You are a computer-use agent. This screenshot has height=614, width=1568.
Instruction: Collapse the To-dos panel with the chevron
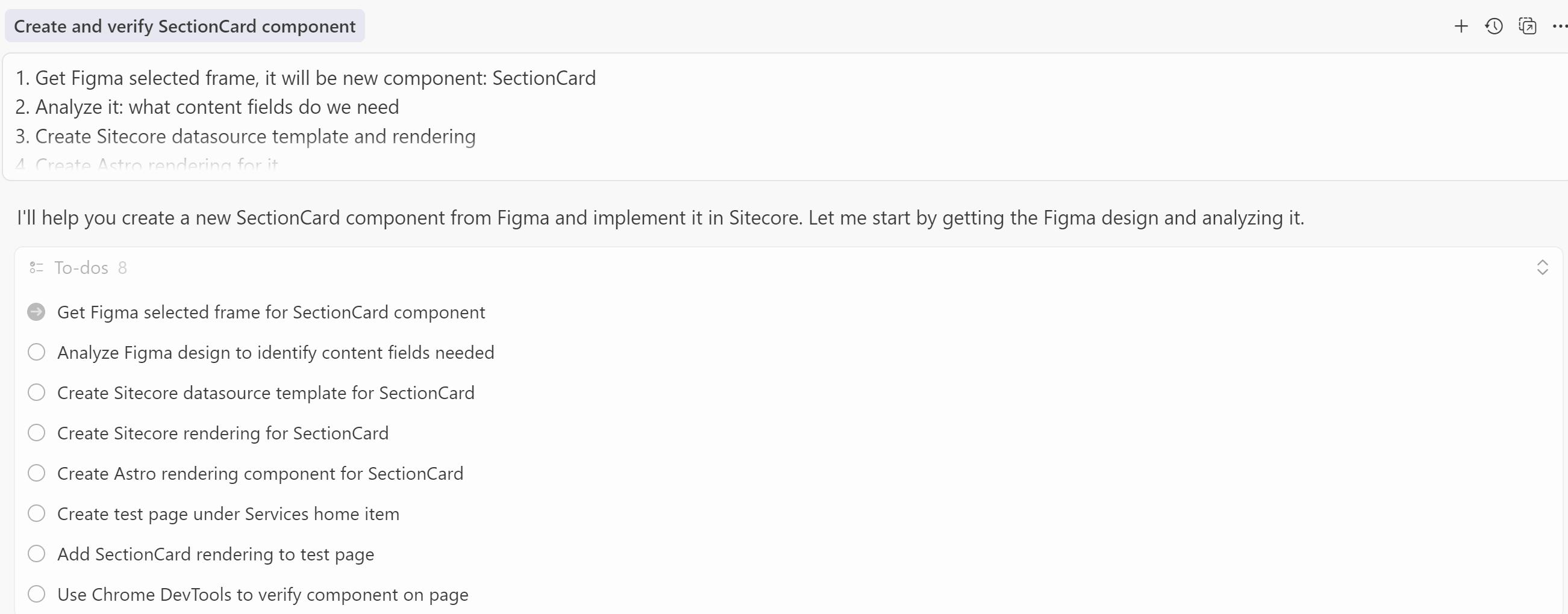coord(1543,268)
